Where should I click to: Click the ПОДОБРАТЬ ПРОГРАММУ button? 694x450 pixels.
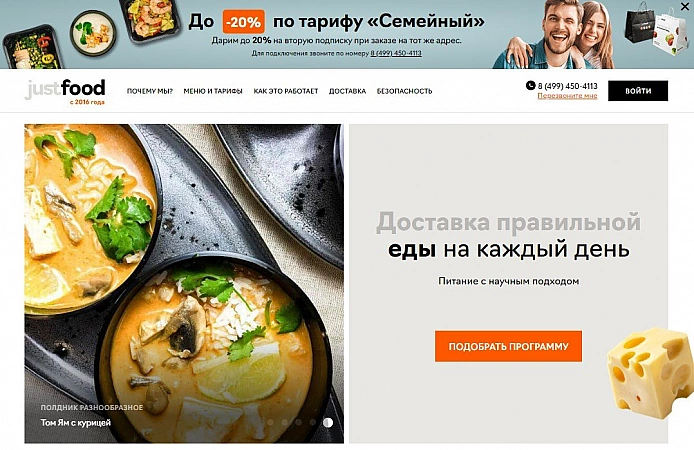click(508, 346)
